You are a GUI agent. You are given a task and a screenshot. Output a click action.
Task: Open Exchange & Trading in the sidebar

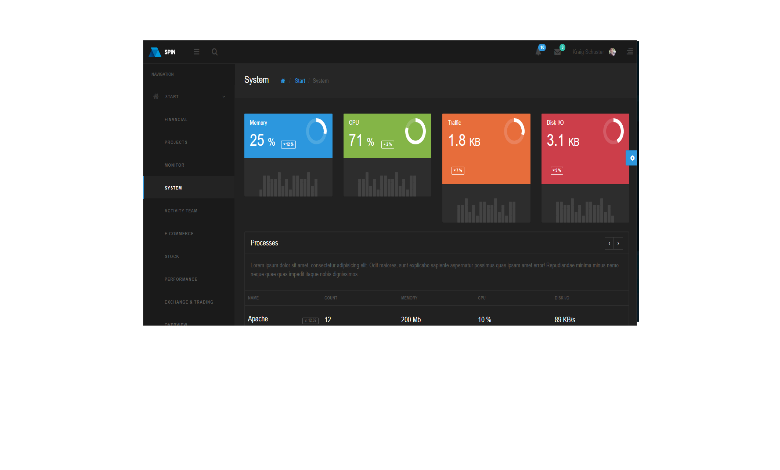(x=188, y=302)
